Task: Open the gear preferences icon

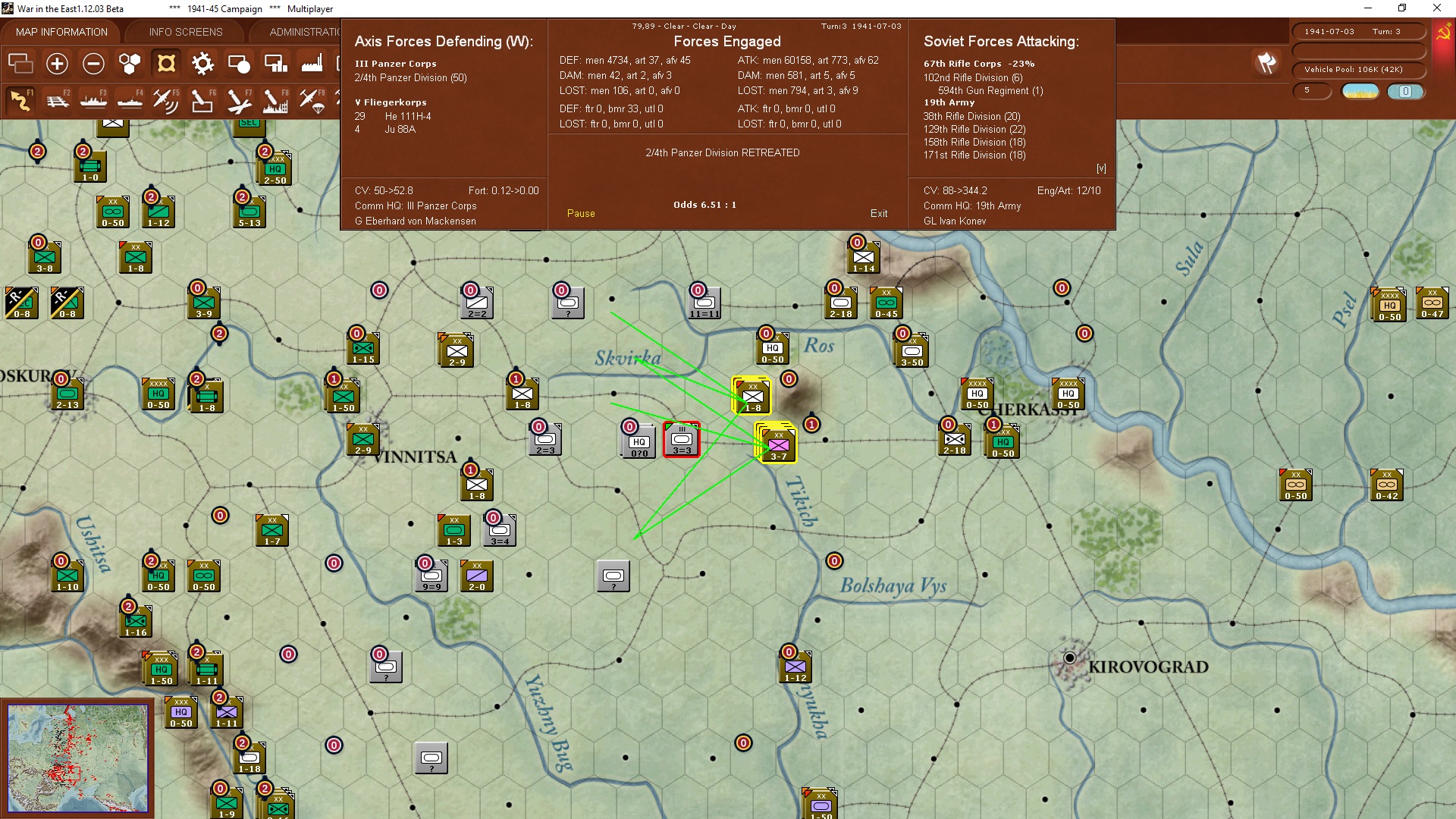Action: click(202, 64)
